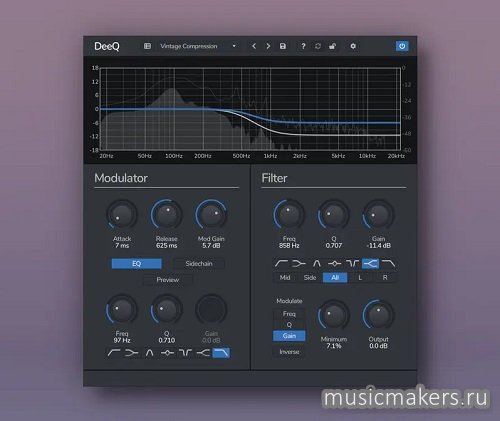
Task: Switch channel mode to Side
Action: [310, 277]
